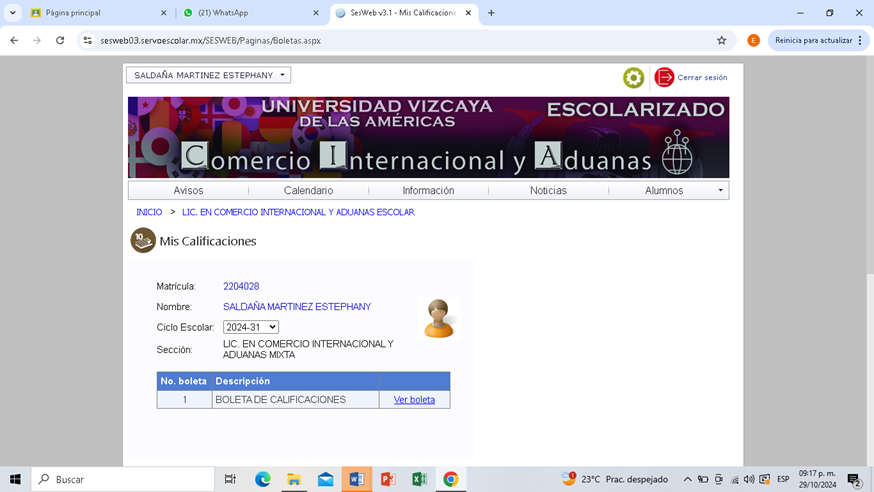Open the weather widget showing 23°C
Screen dimensions: 874x492
pos(615,479)
